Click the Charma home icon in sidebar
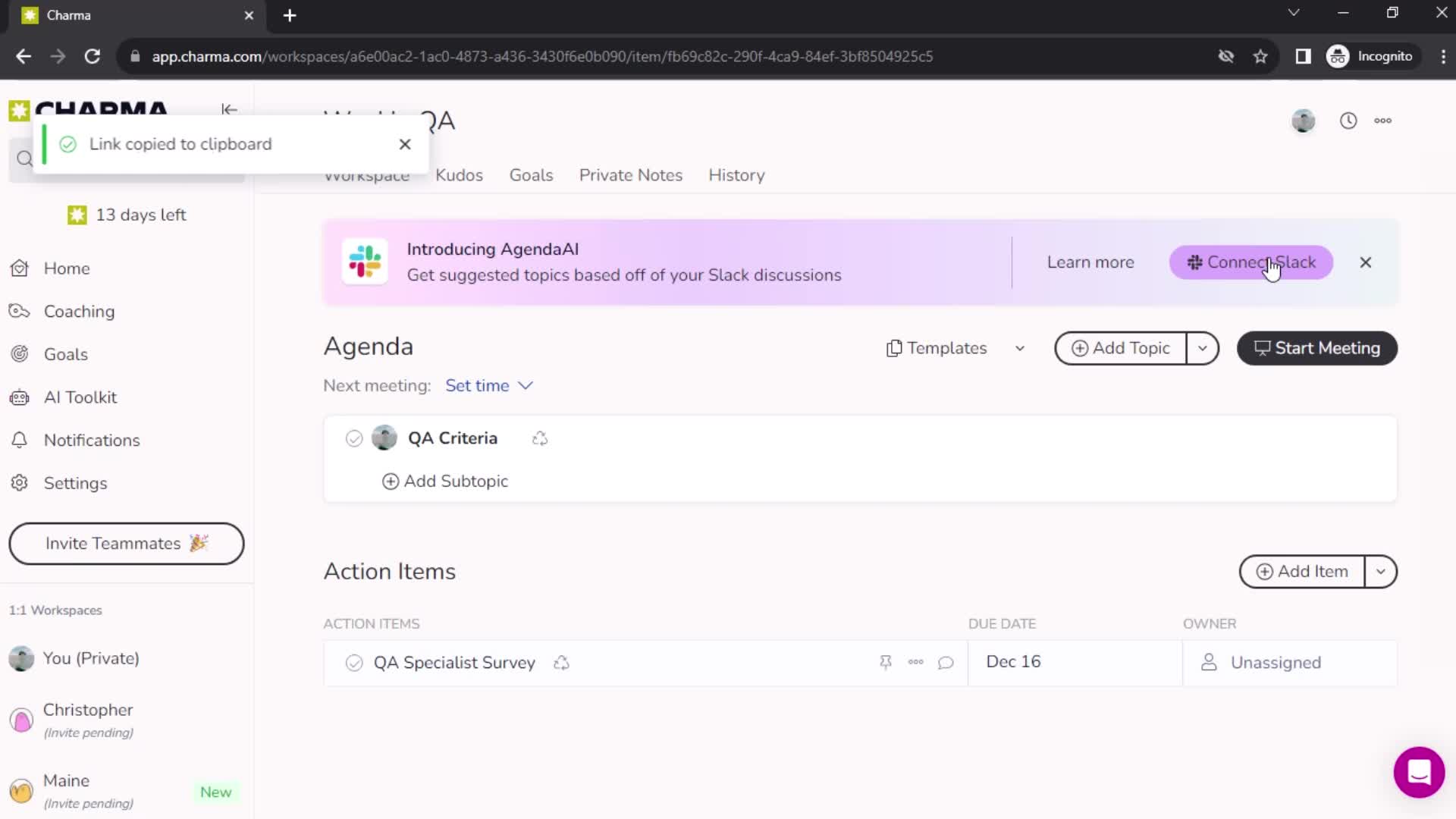The height and width of the screenshot is (819, 1456). [20, 109]
